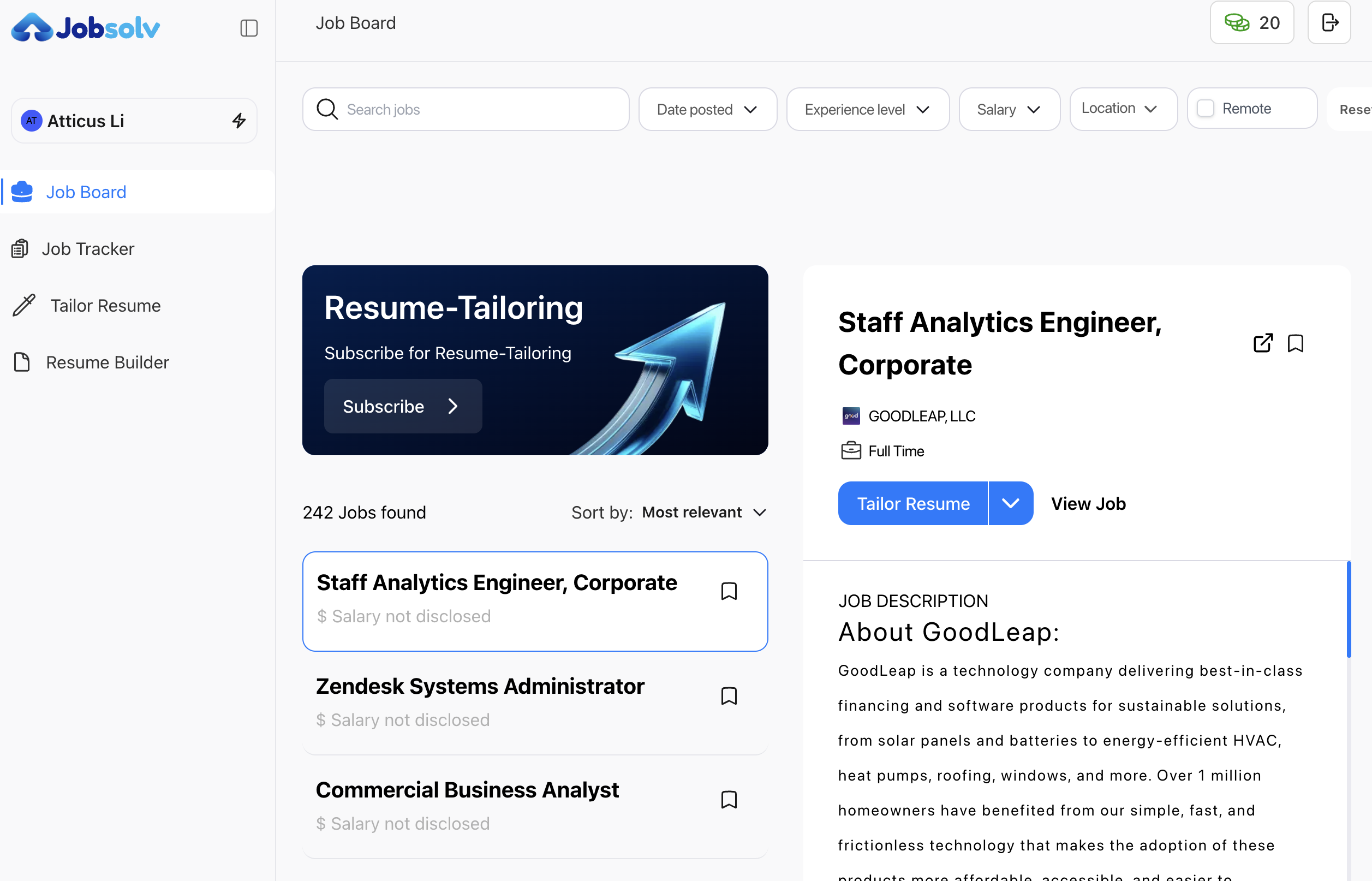
Task: Open the Date posted filter dropdown
Action: (707, 109)
